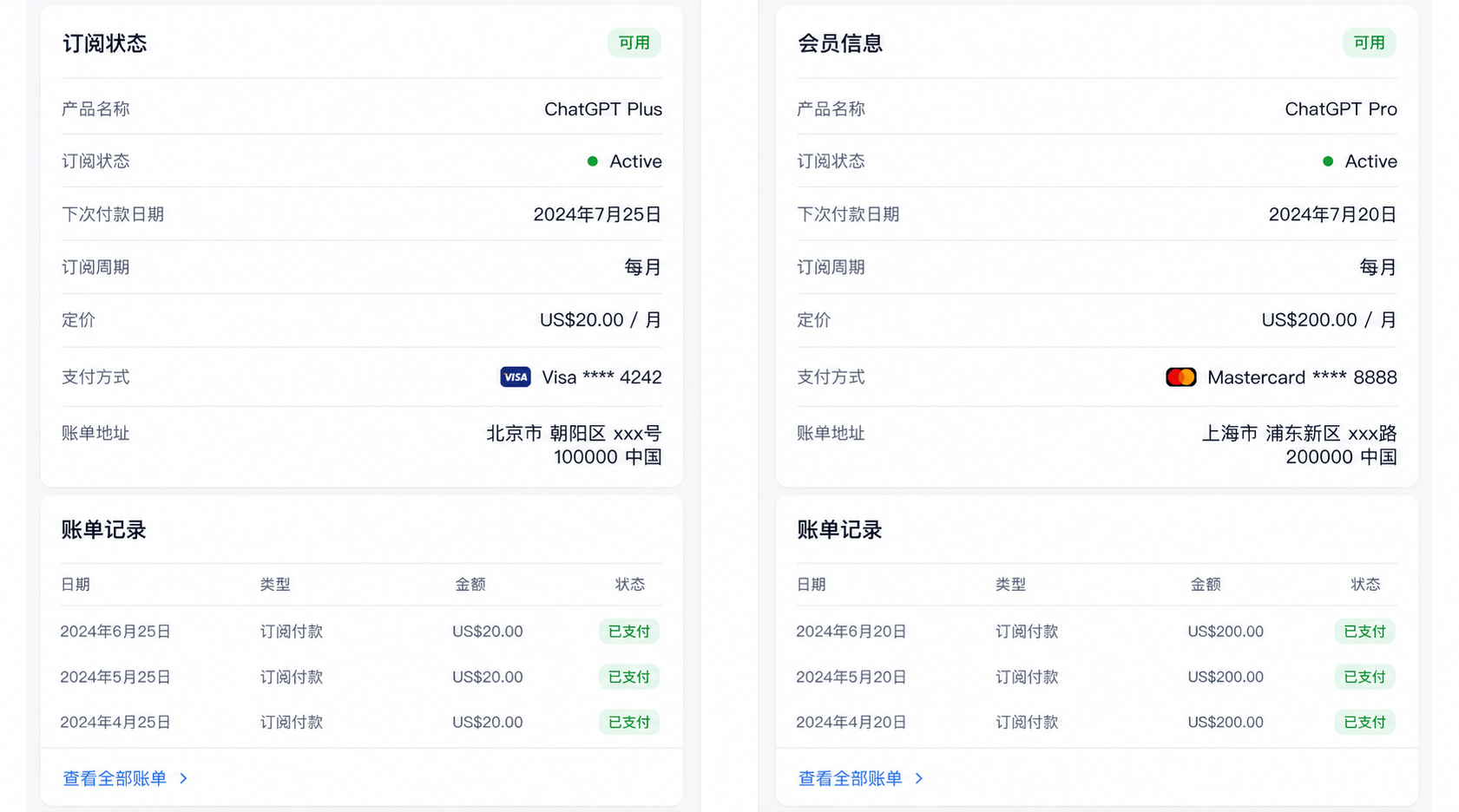Click the Mastercard logo icon
Viewport: 1459px width, 812px height.
pyautogui.click(x=1180, y=377)
